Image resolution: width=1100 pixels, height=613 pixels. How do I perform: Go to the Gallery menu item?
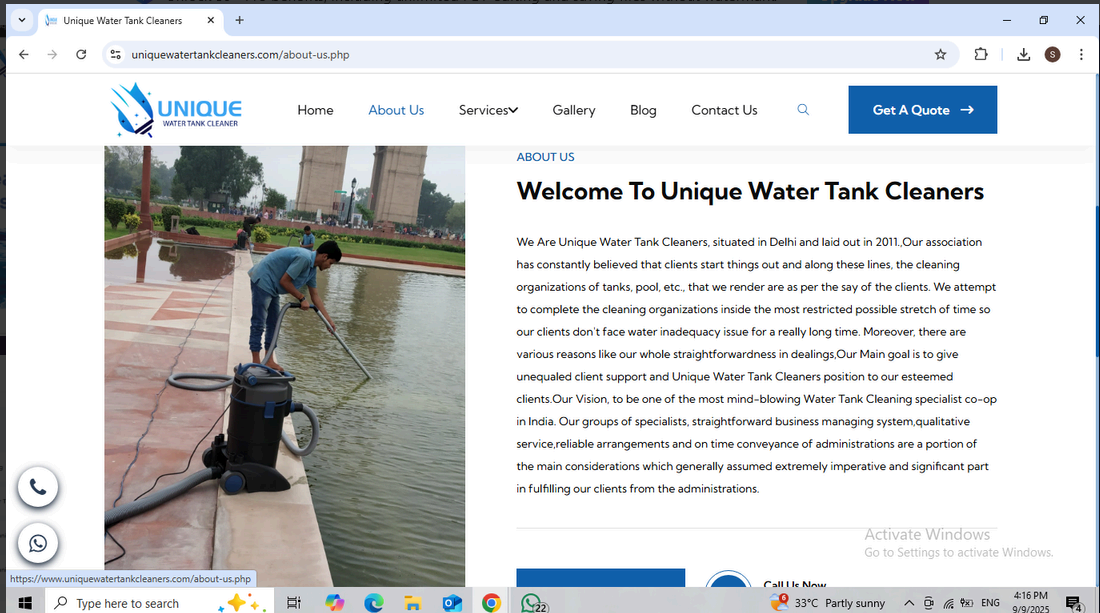pos(574,110)
